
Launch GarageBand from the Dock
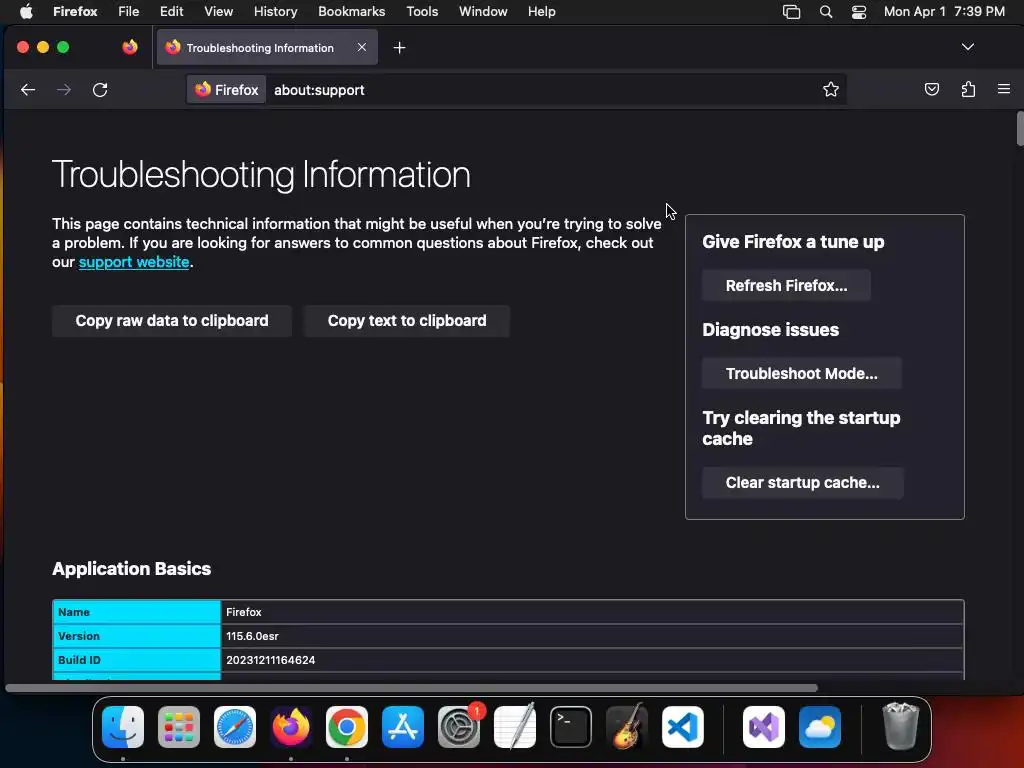coord(627,727)
